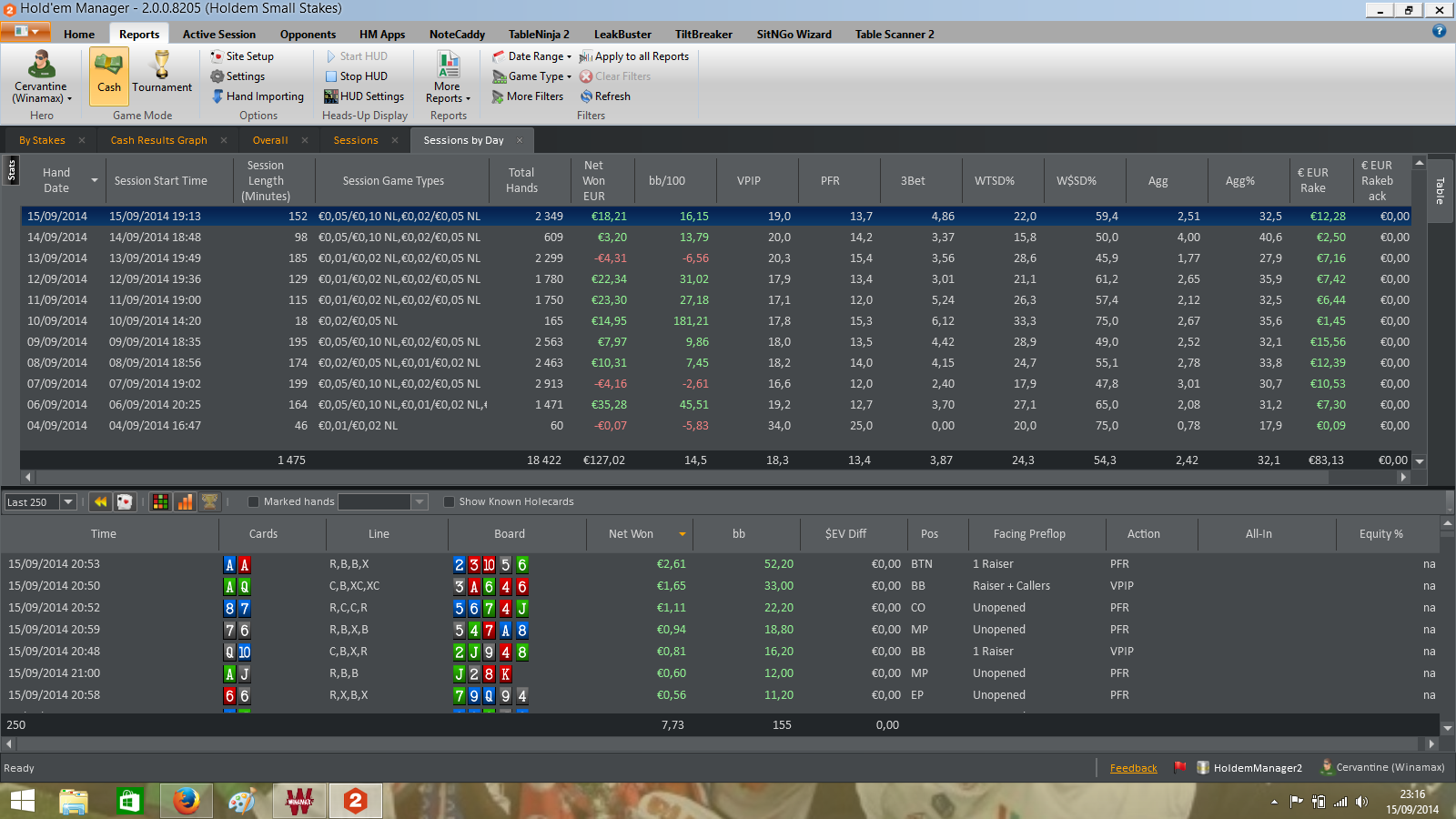Switch to the Overall report tab

tap(270, 140)
